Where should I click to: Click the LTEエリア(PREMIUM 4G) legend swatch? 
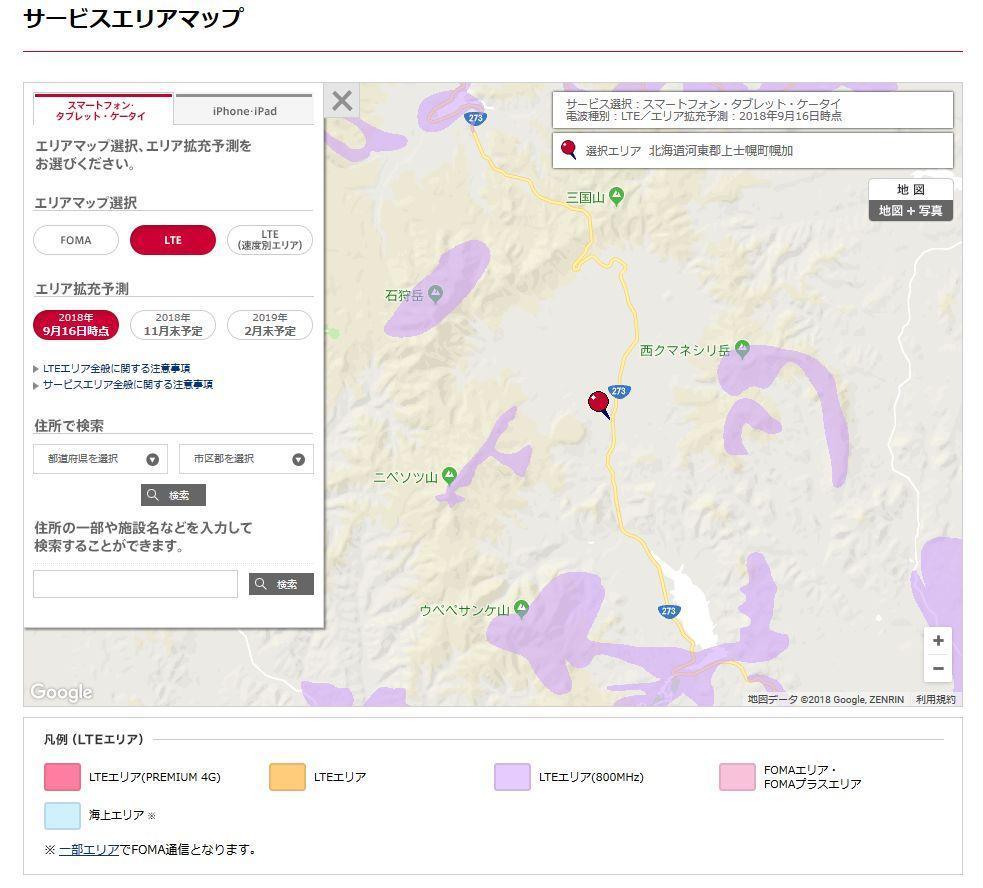63,777
